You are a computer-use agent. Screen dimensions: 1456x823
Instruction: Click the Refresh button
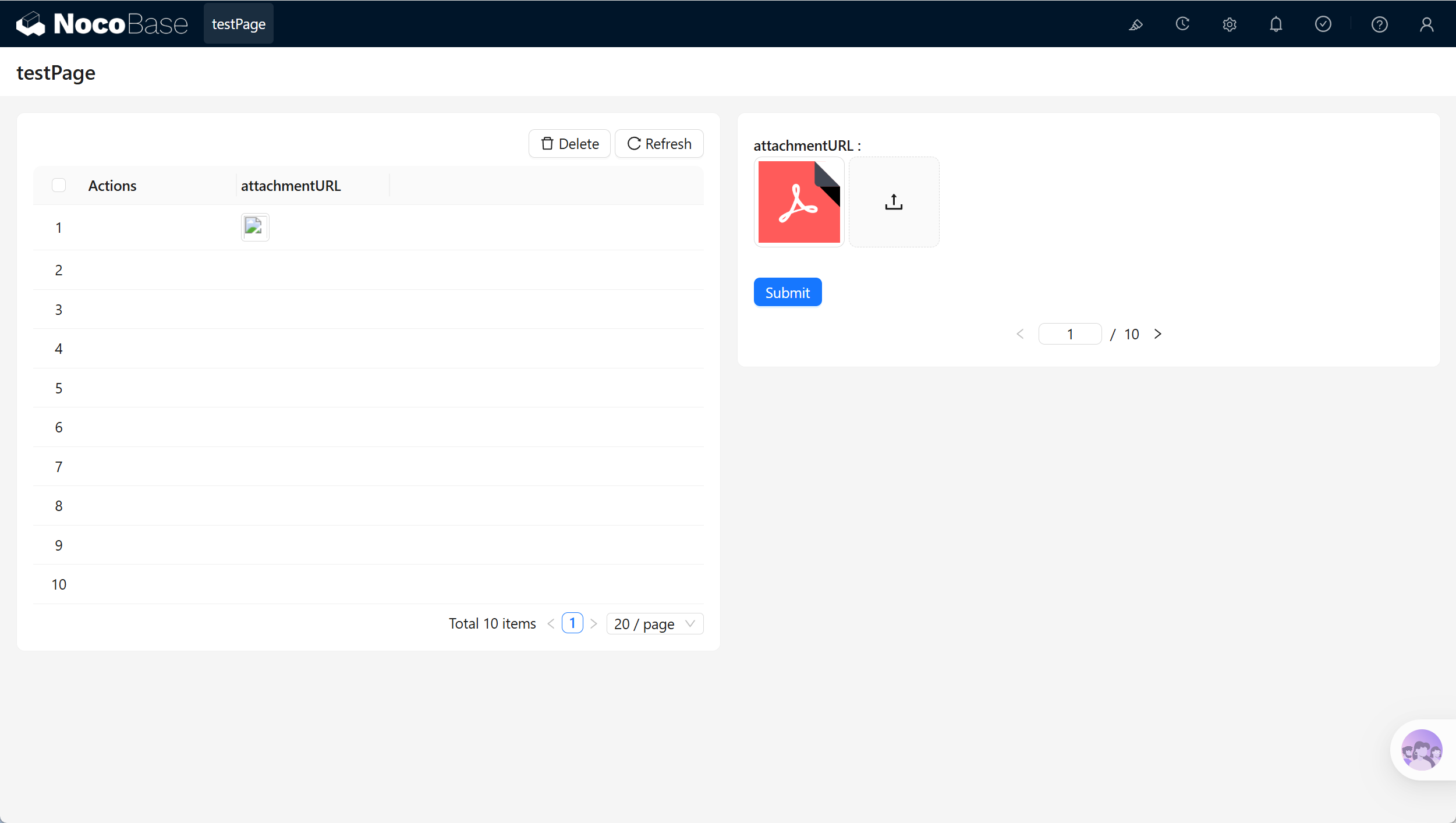(x=659, y=144)
